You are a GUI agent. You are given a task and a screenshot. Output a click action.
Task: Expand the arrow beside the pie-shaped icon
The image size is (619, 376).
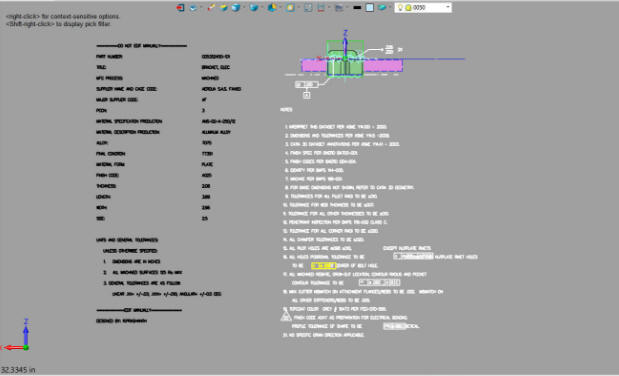280,7
